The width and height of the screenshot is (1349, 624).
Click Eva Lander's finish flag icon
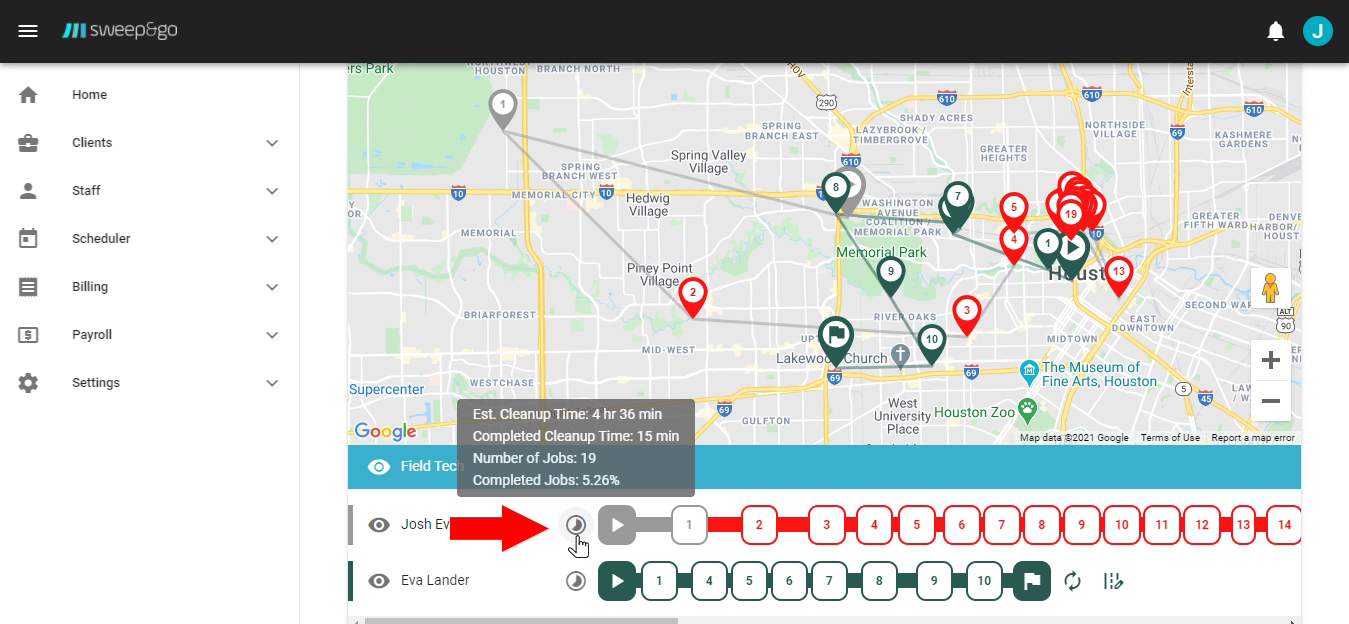(1031, 581)
